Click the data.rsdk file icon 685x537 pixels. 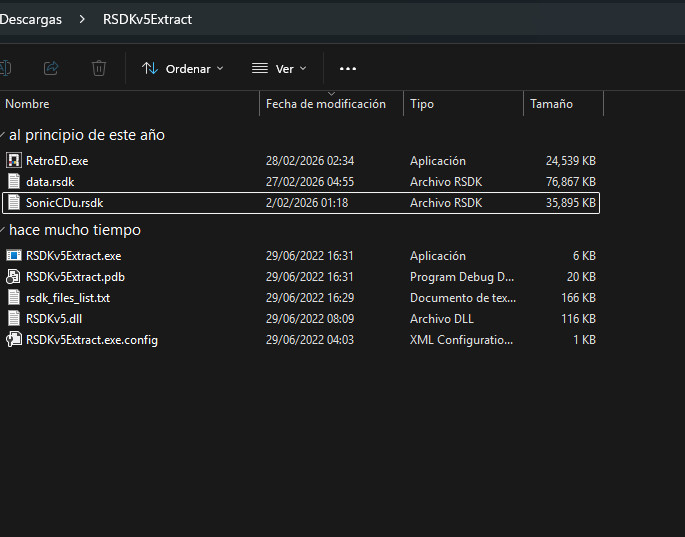click(14, 181)
